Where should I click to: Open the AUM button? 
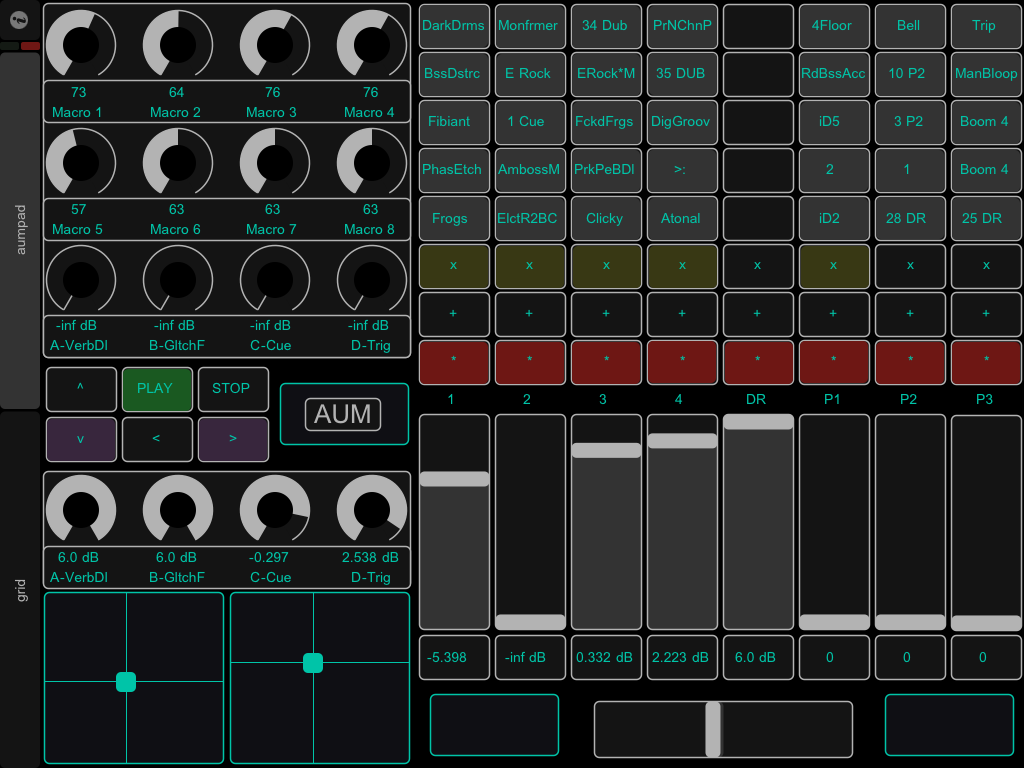tap(344, 414)
